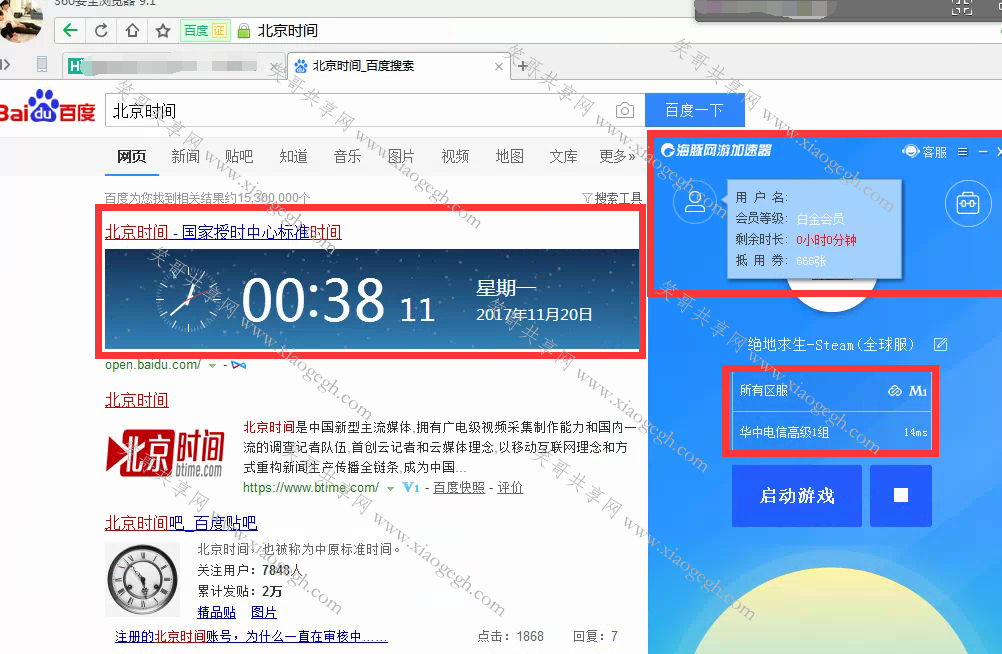Screen dimensions: 1002x654
Task: Click 启动游戏 to launch the game
Action: 797,495
